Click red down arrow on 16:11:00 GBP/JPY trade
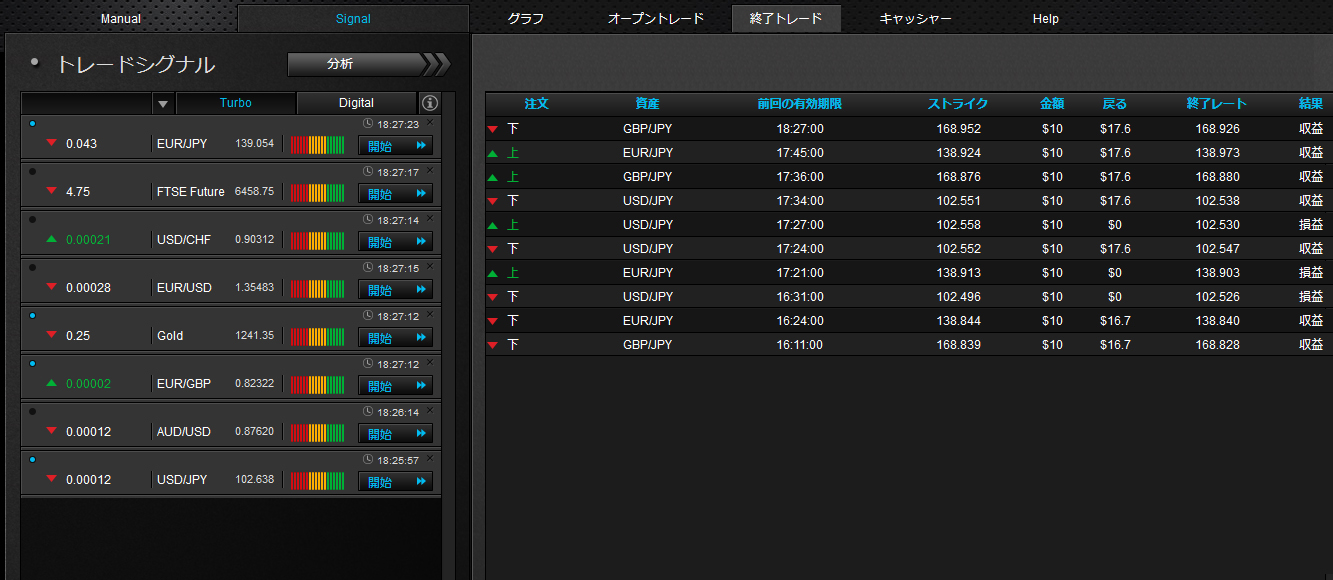Image resolution: width=1333 pixels, height=580 pixels. pyautogui.click(x=492, y=345)
